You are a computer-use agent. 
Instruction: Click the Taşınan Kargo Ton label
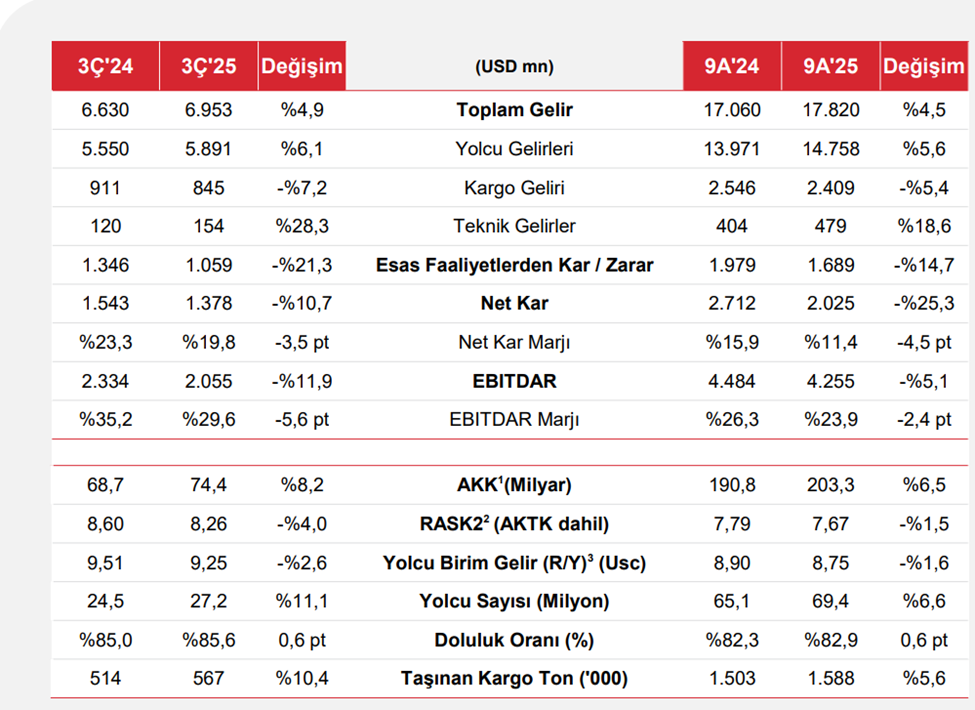514,679
